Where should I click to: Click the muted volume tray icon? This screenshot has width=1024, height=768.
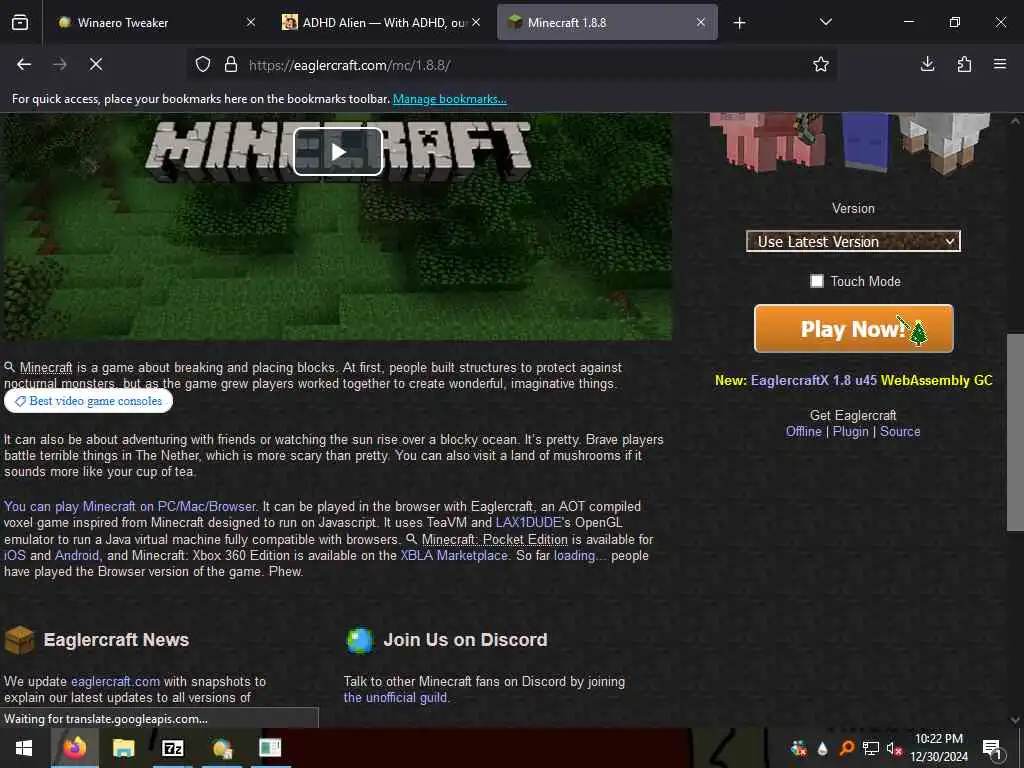(894, 748)
